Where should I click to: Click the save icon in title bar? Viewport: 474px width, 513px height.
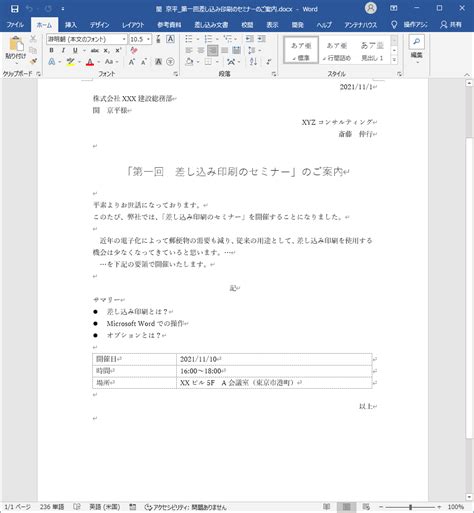point(15,9)
